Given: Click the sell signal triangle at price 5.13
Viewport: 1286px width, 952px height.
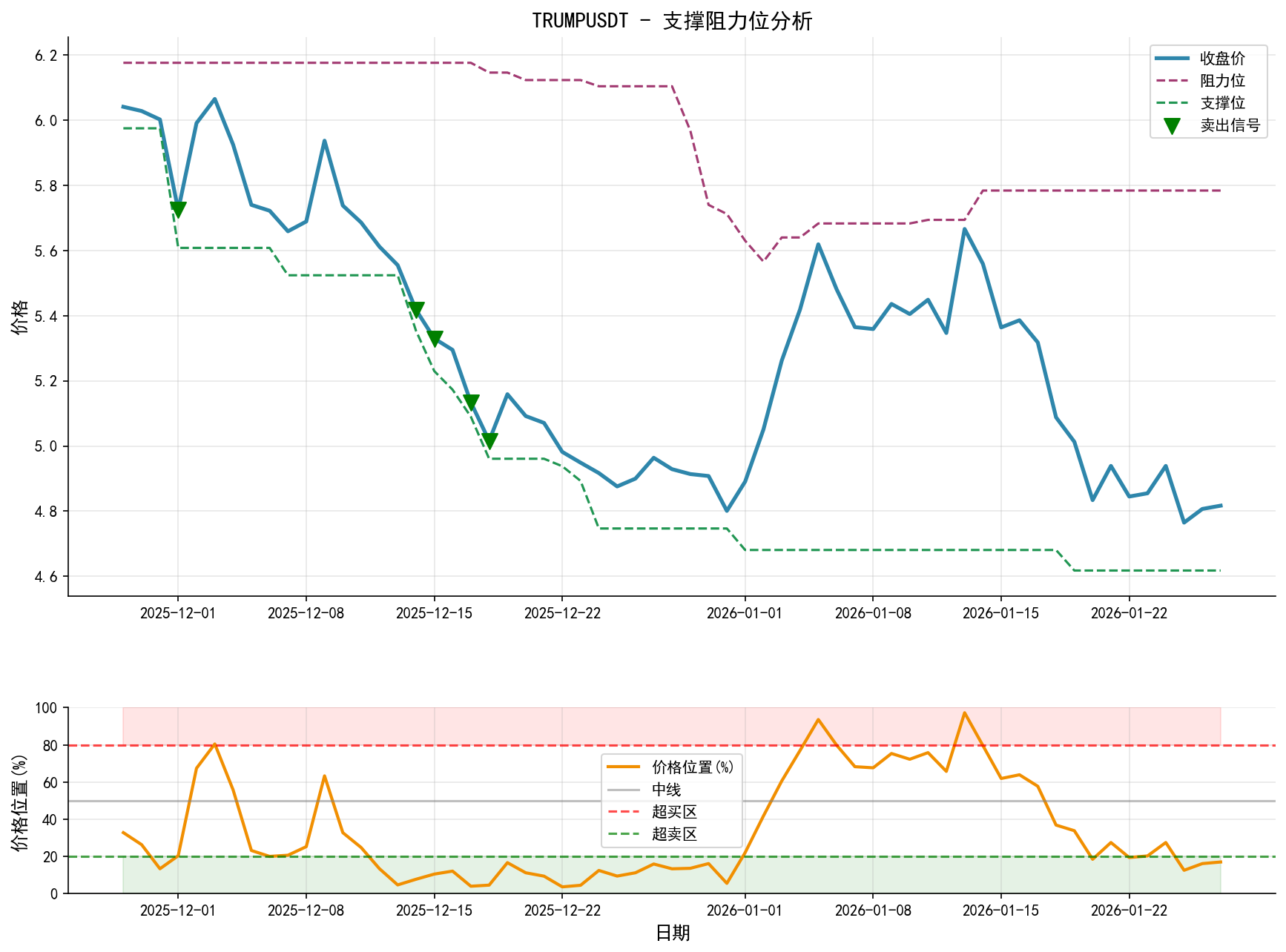Looking at the screenshot, I should (471, 403).
